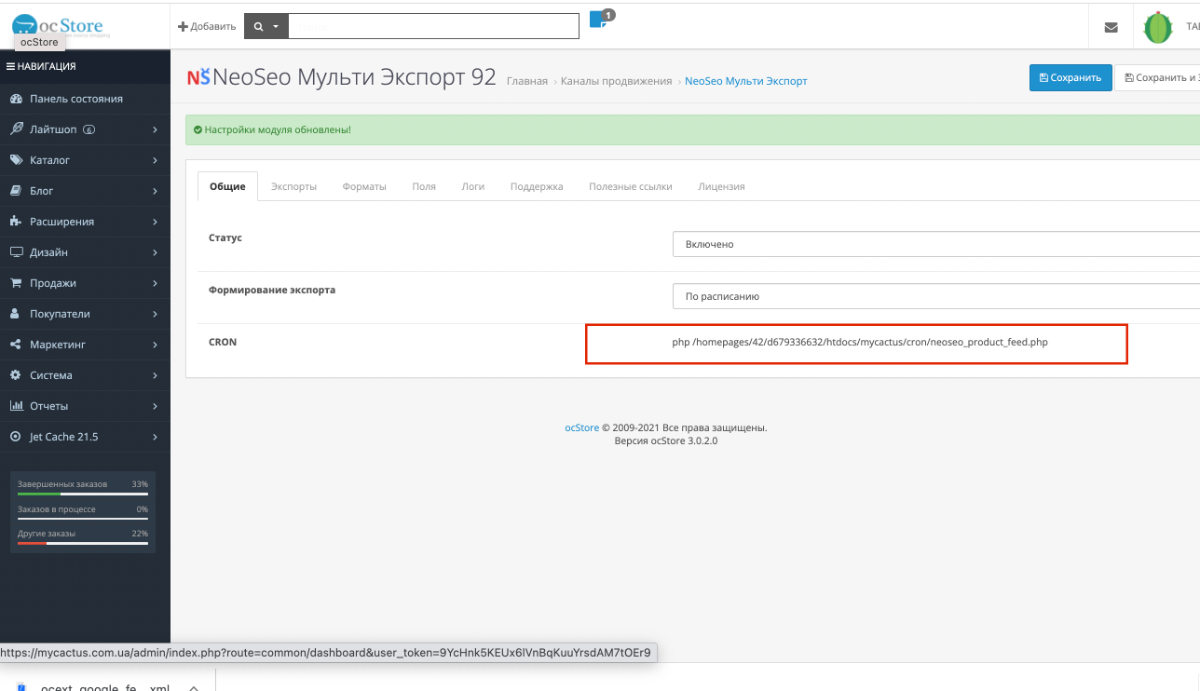Click the magnifier search icon
The image size is (1200, 691).
[x=259, y=26]
